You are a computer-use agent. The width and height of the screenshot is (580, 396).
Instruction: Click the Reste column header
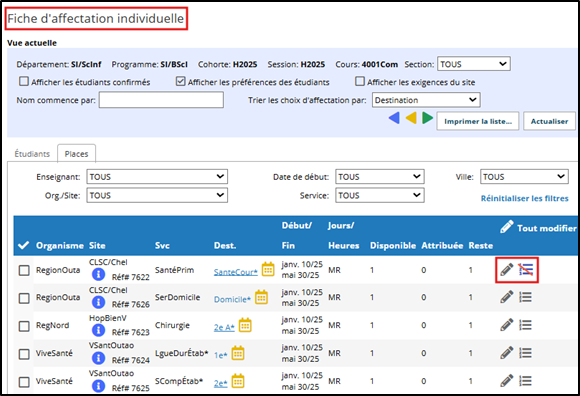tap(481, 246)
